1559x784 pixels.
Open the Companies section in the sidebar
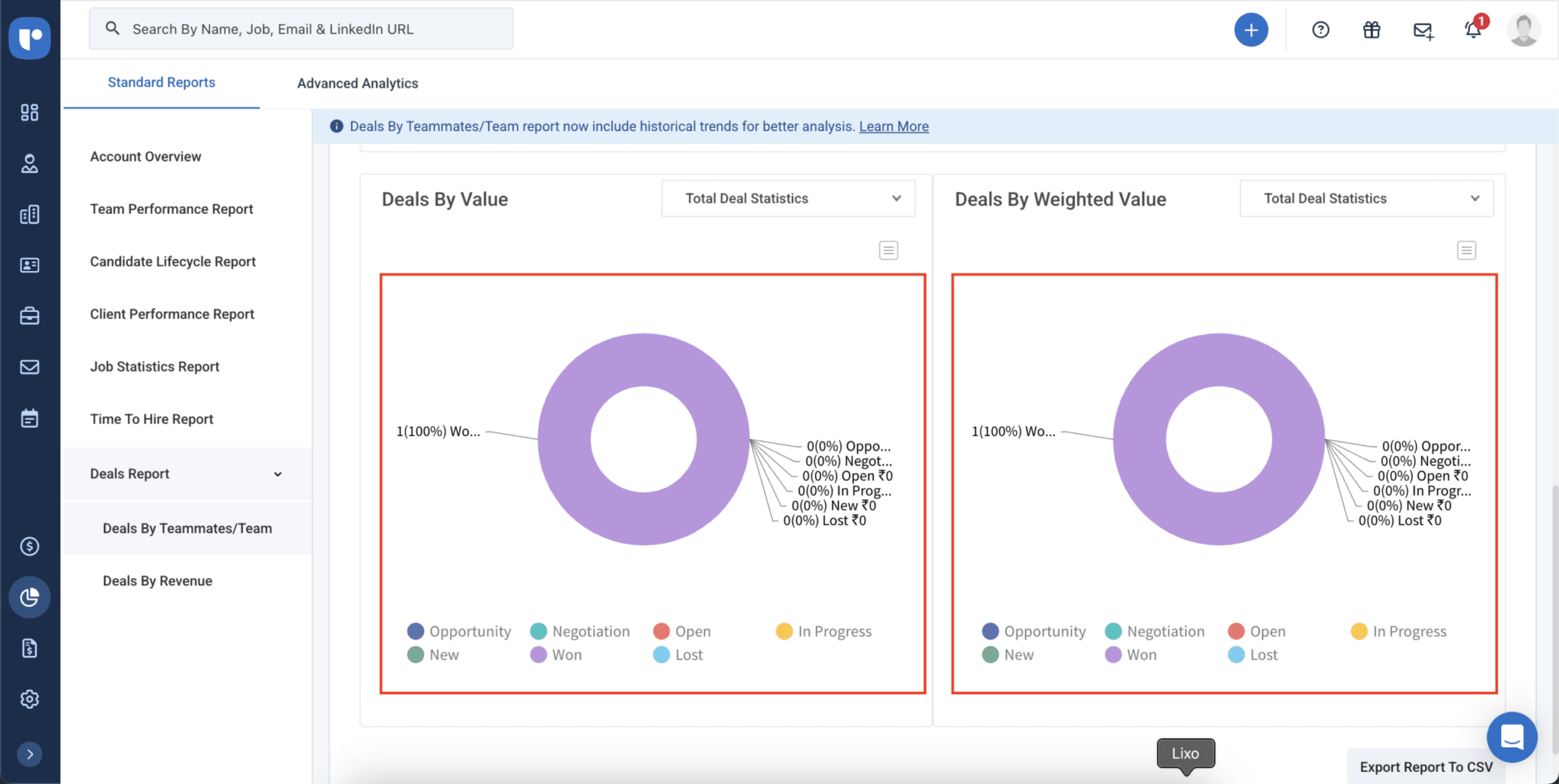click(x=30, y=214)
